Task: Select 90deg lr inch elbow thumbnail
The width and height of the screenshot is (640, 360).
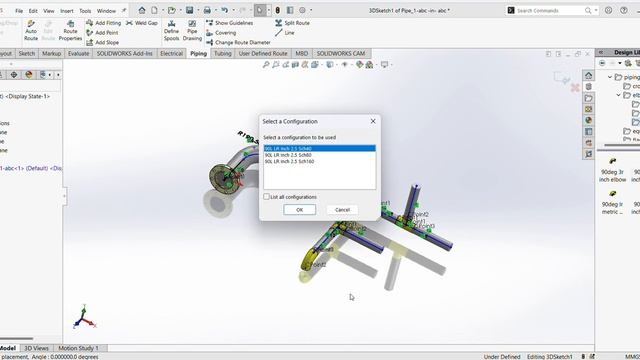Action: [x=613, y=170]
